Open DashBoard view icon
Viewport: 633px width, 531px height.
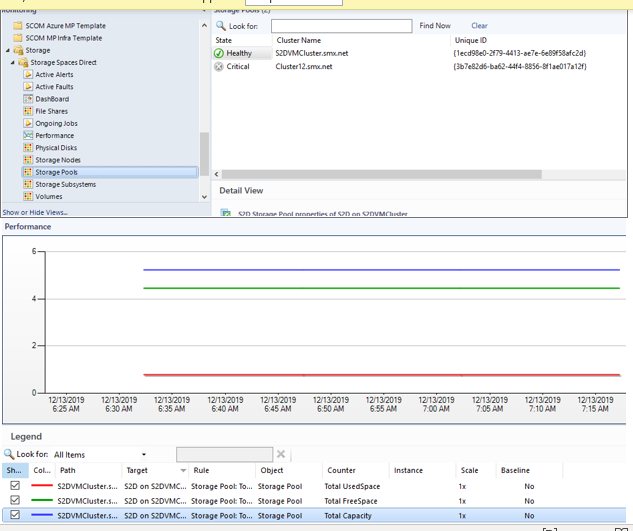click(x=28, y=99)
